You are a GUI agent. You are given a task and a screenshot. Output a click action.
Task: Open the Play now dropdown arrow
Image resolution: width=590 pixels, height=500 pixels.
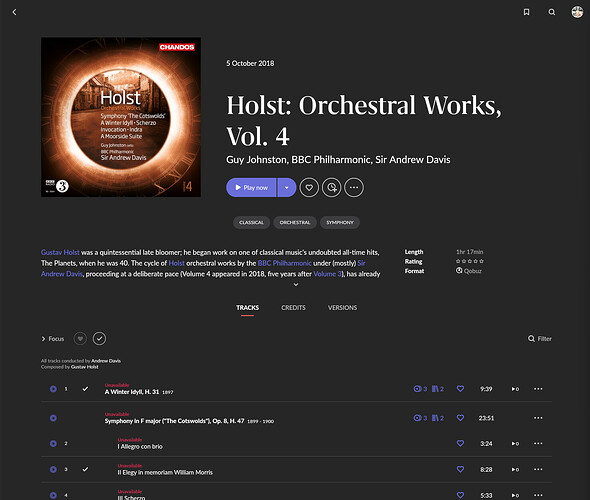[287, 187]
